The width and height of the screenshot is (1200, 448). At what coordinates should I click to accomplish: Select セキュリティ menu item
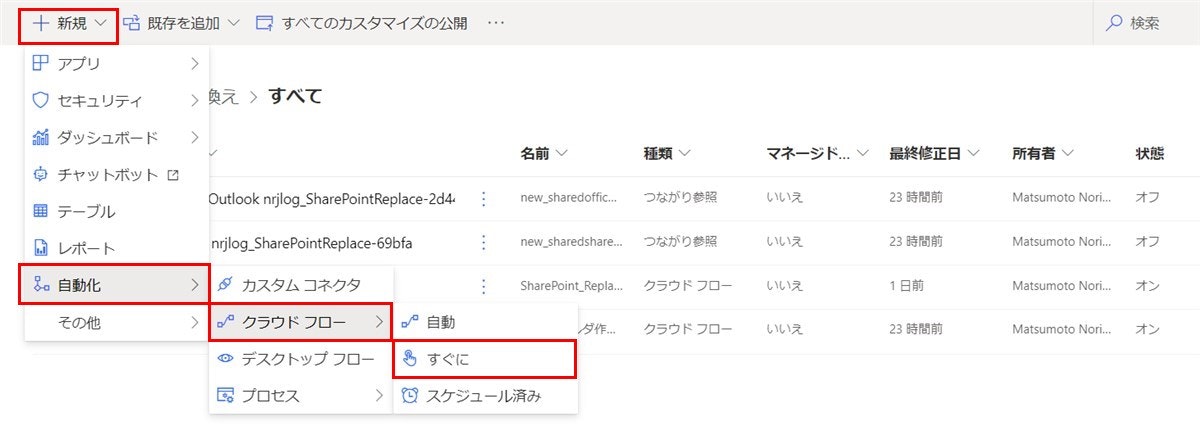(x=117, y=101)
